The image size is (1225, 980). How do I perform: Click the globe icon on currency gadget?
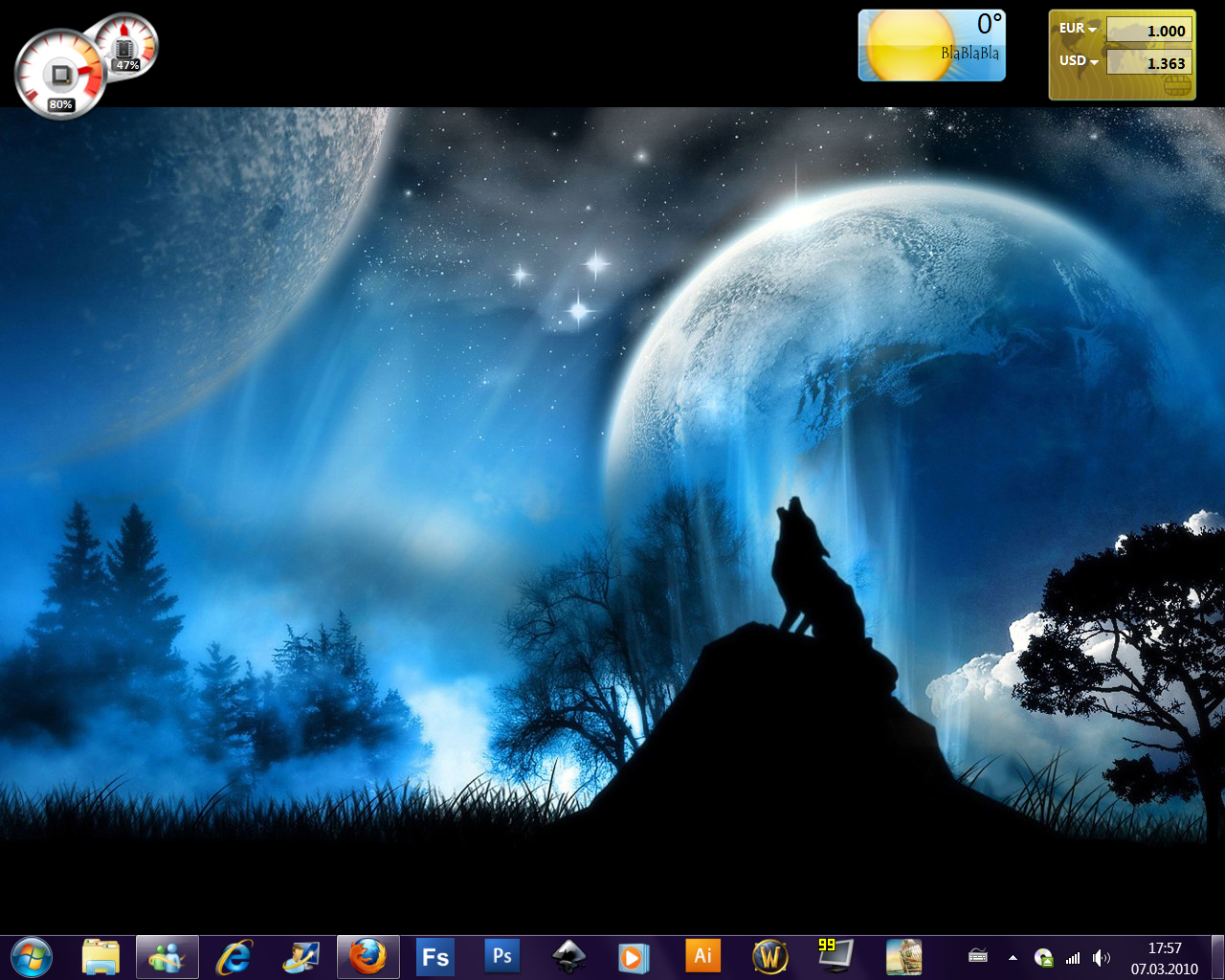(x=1178, y=86)
